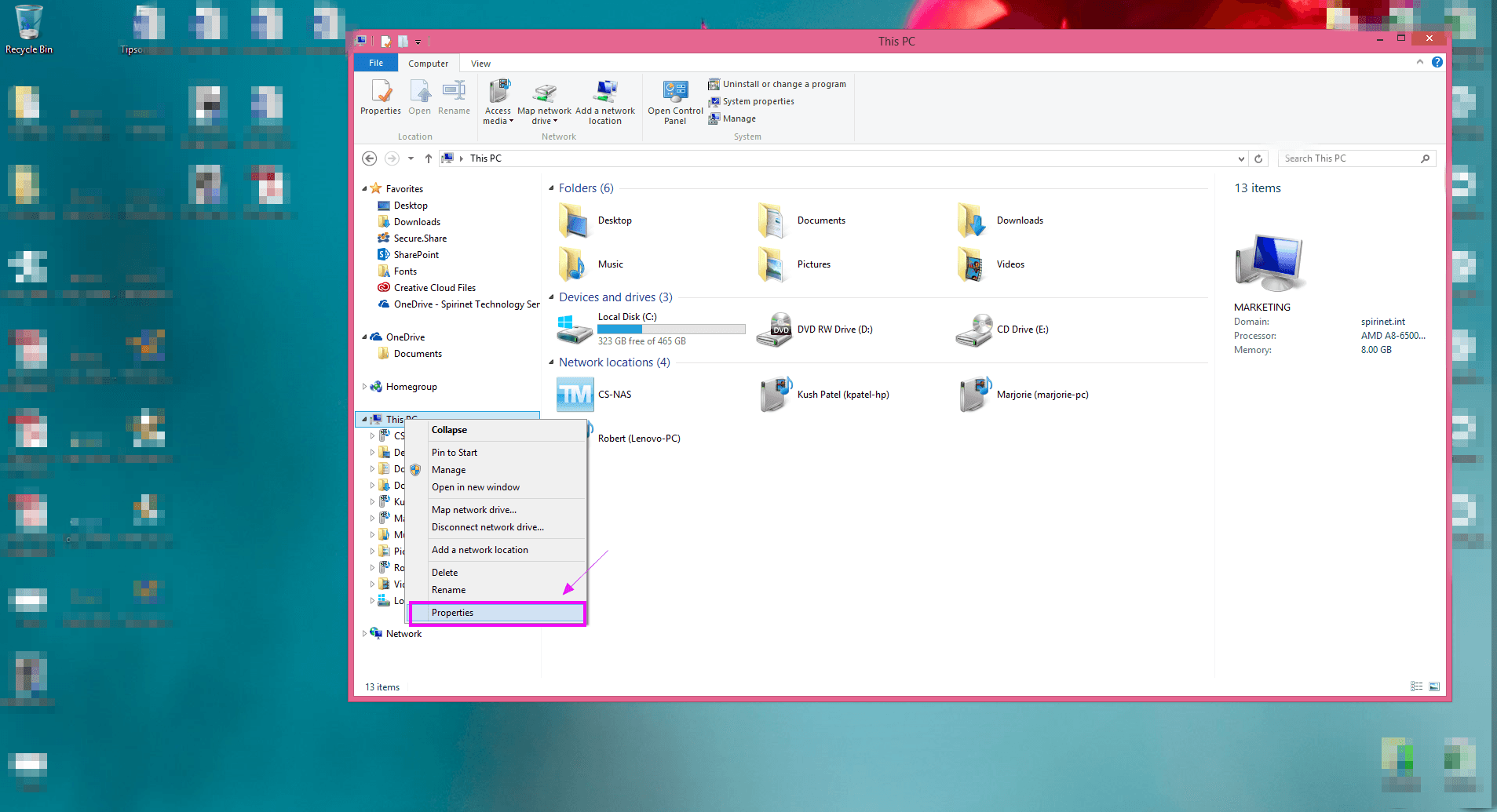The height and width of the screenshot is (812, 1497).
Task: Expand the Network tree node
Action: (364, 634)
